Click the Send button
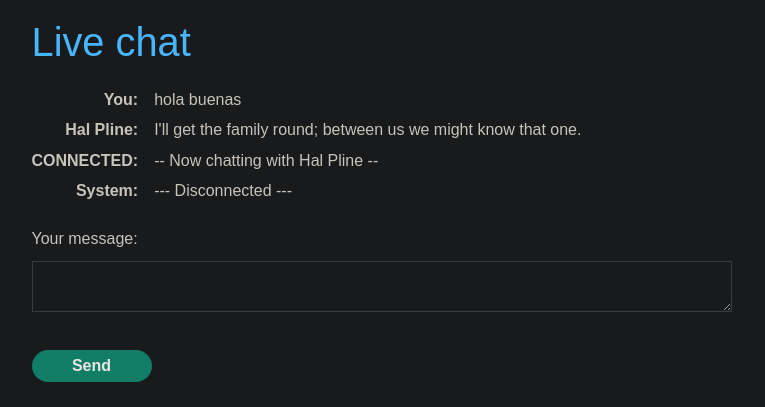Viewport: 765px width, 407px height. tap(91, 366)
